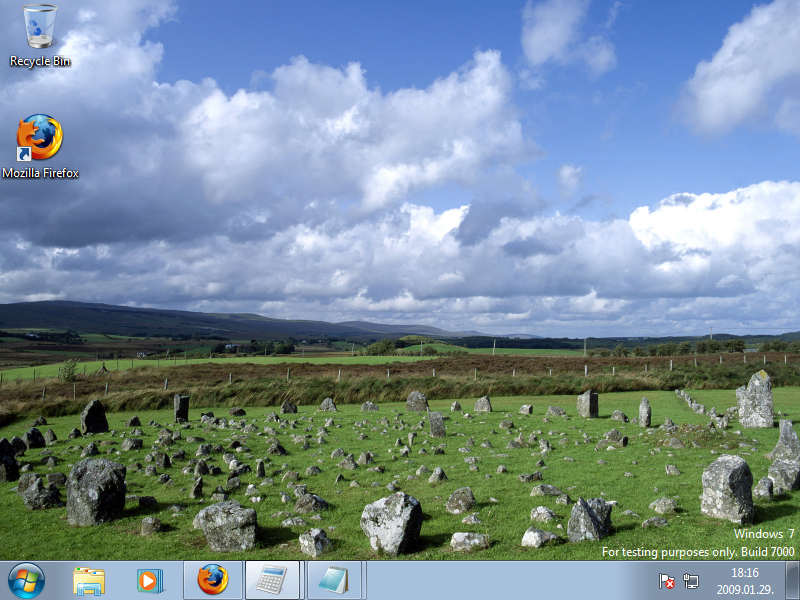The image size is (800, 600).
Task: Open the clock showing 18:16
Action: [x=745, y=572]
